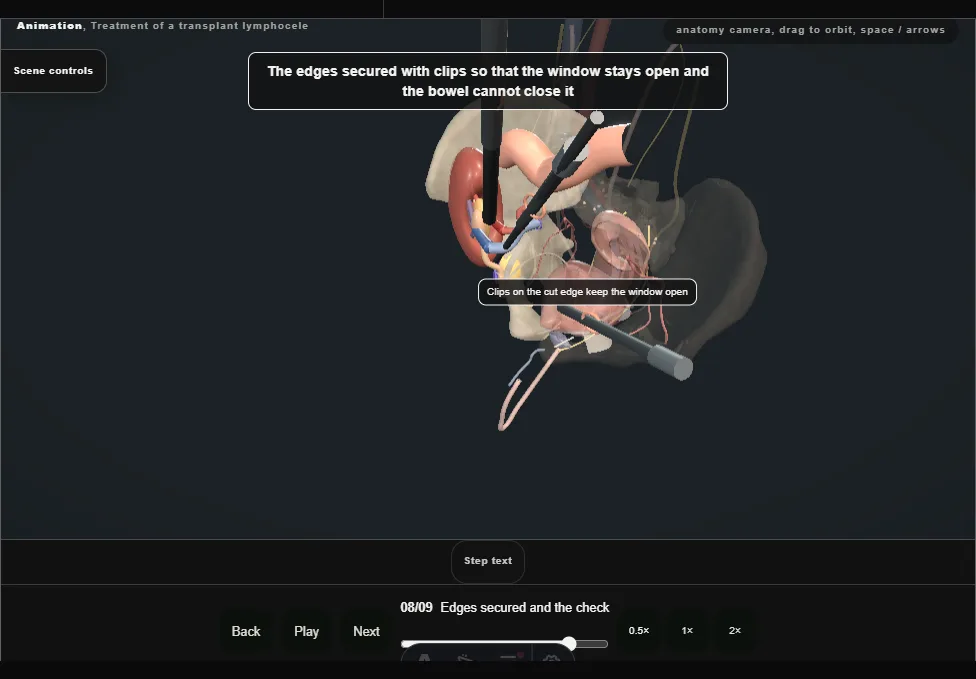The width and height of the screenshot is (976, 679).
Task: Set playback speed to 0.5×
Action: coord(639,630)
